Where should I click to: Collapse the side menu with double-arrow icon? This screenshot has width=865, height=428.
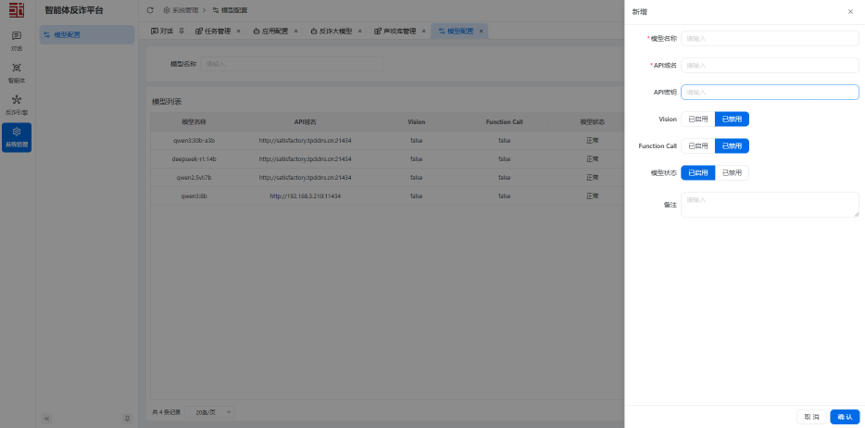tap(47, 419)
